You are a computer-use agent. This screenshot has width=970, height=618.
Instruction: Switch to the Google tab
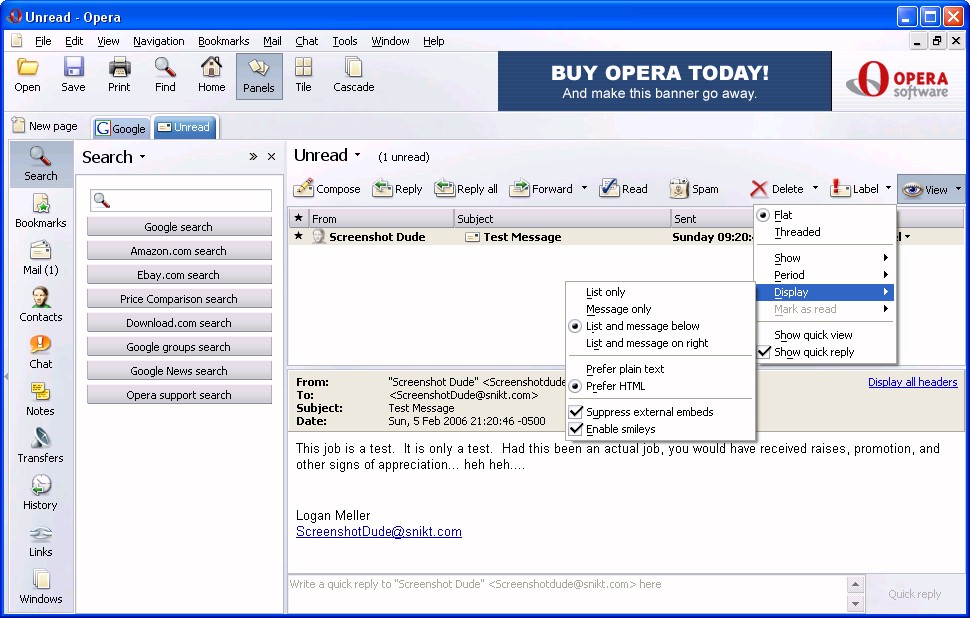[x=121, y=128]
